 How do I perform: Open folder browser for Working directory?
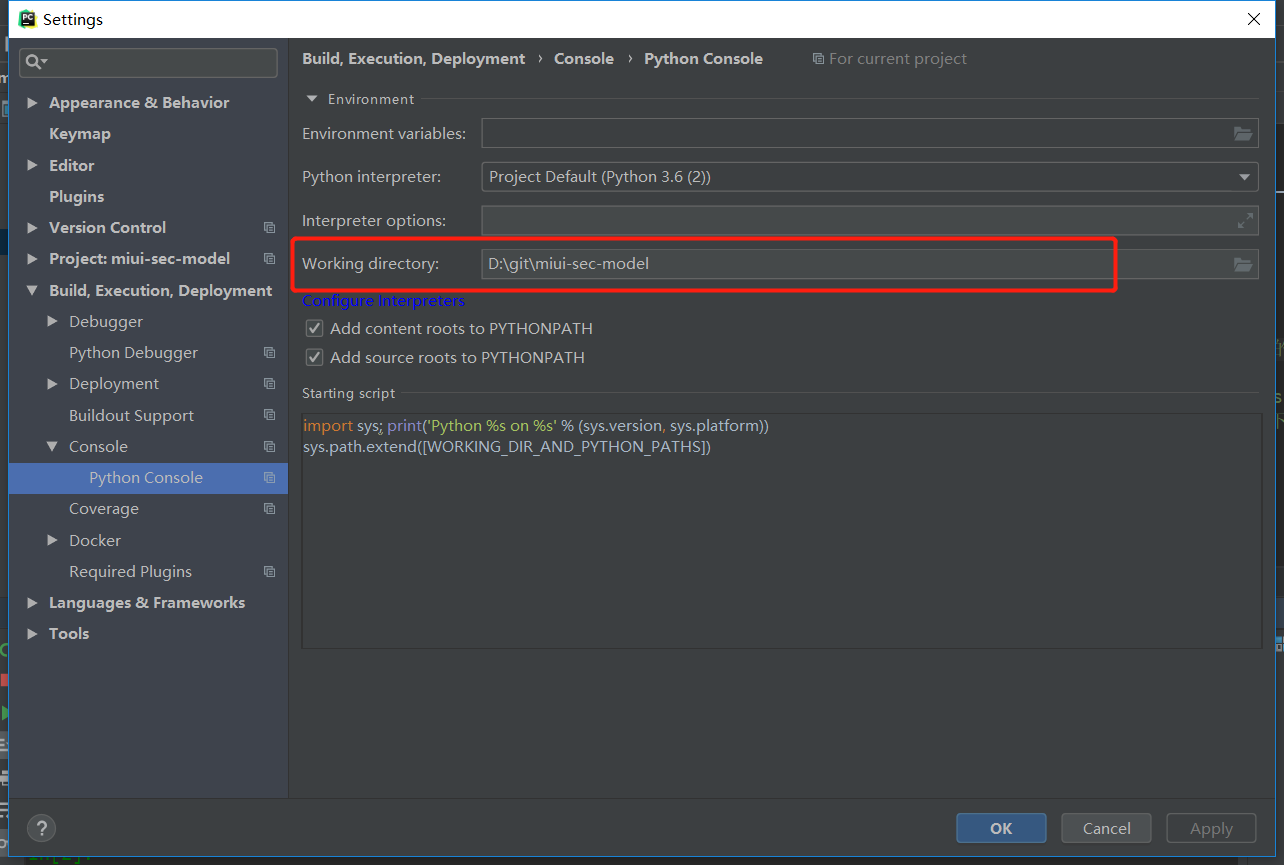pos(1243,264)
